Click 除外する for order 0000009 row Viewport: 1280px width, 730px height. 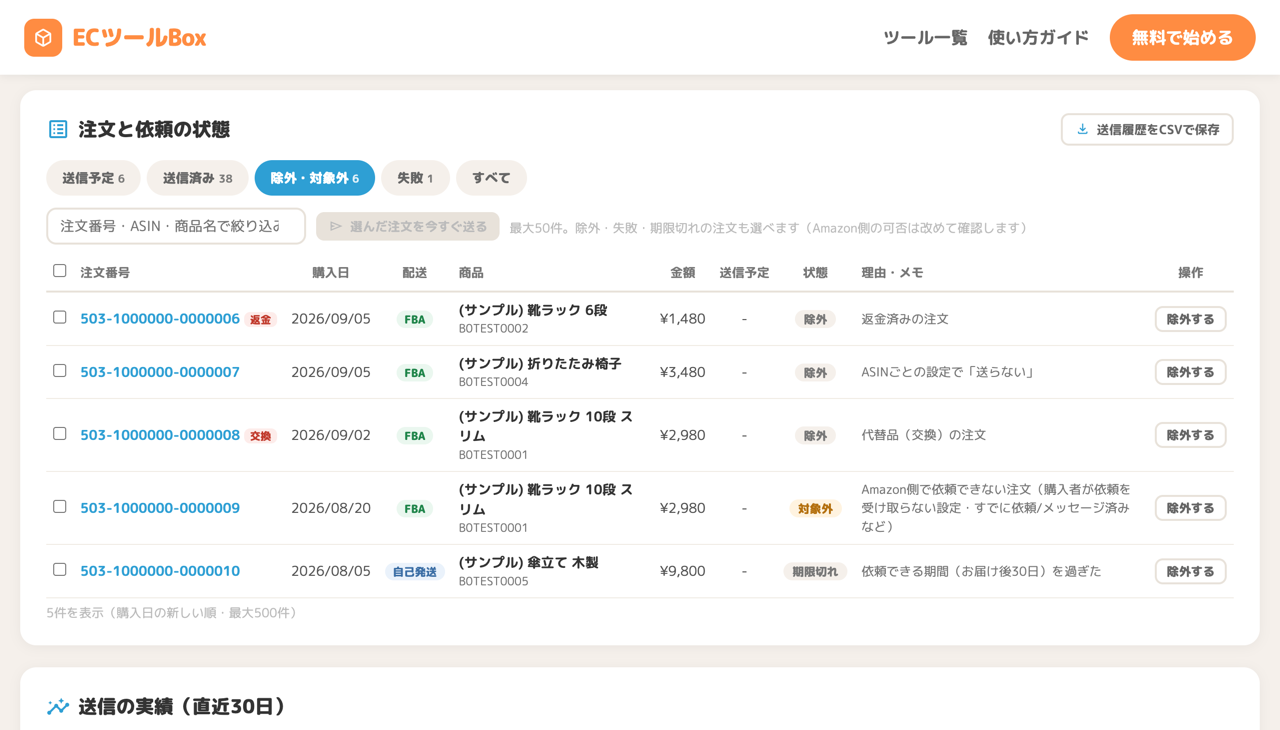pyautogui.click(x=1190, y=508)
